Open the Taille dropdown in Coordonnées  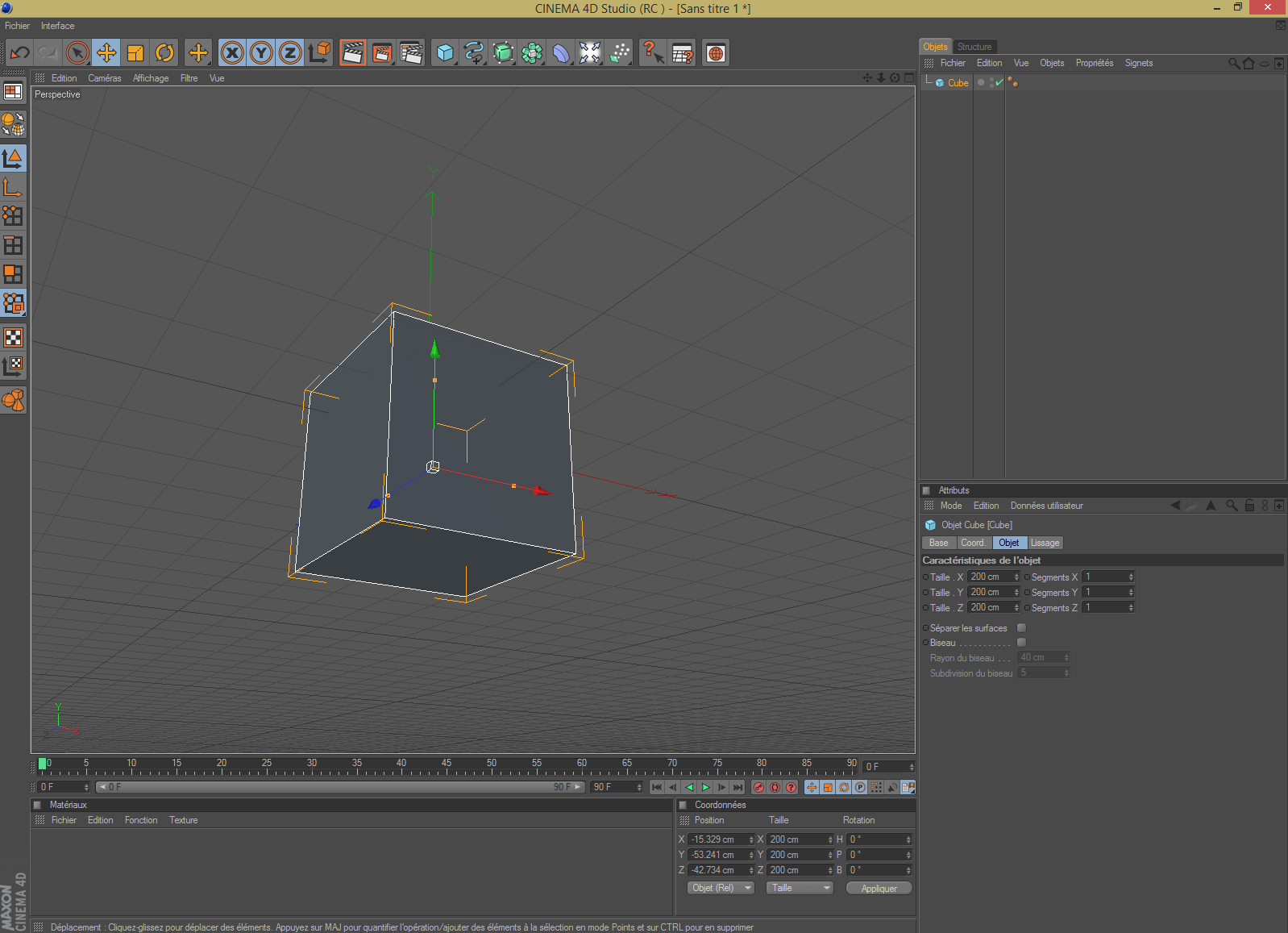800,888
